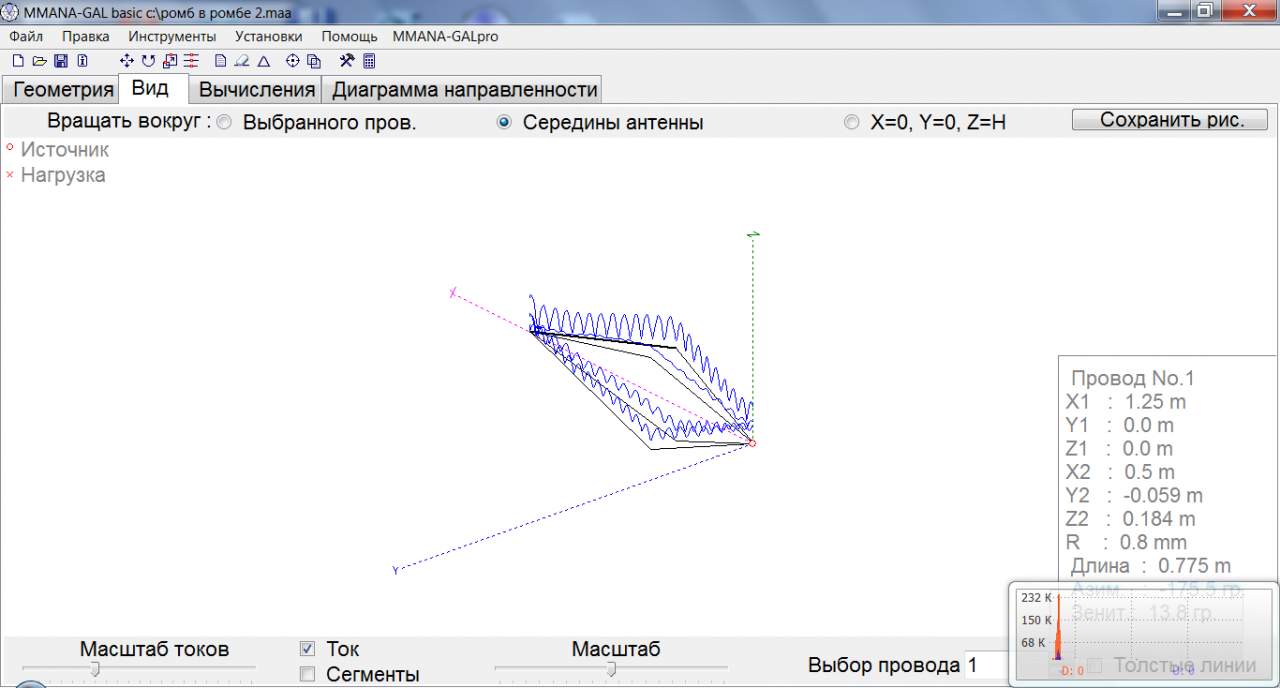The height and width of the screenshot is (688, 1280).
Task: Click the 'Z2 : 0.184 m' value
Action: tap(1130, 519)
